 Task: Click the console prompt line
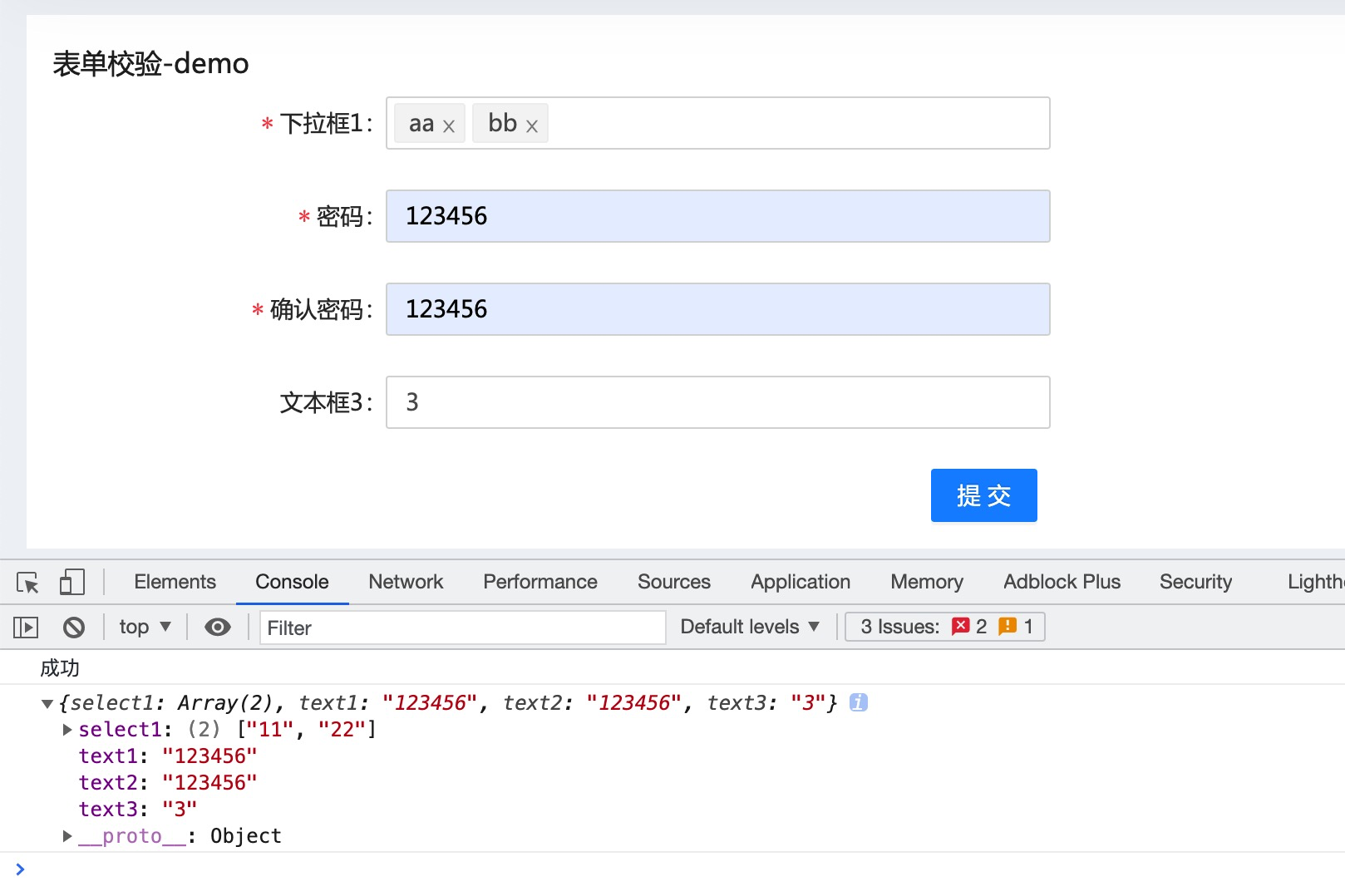click(672, 869)
